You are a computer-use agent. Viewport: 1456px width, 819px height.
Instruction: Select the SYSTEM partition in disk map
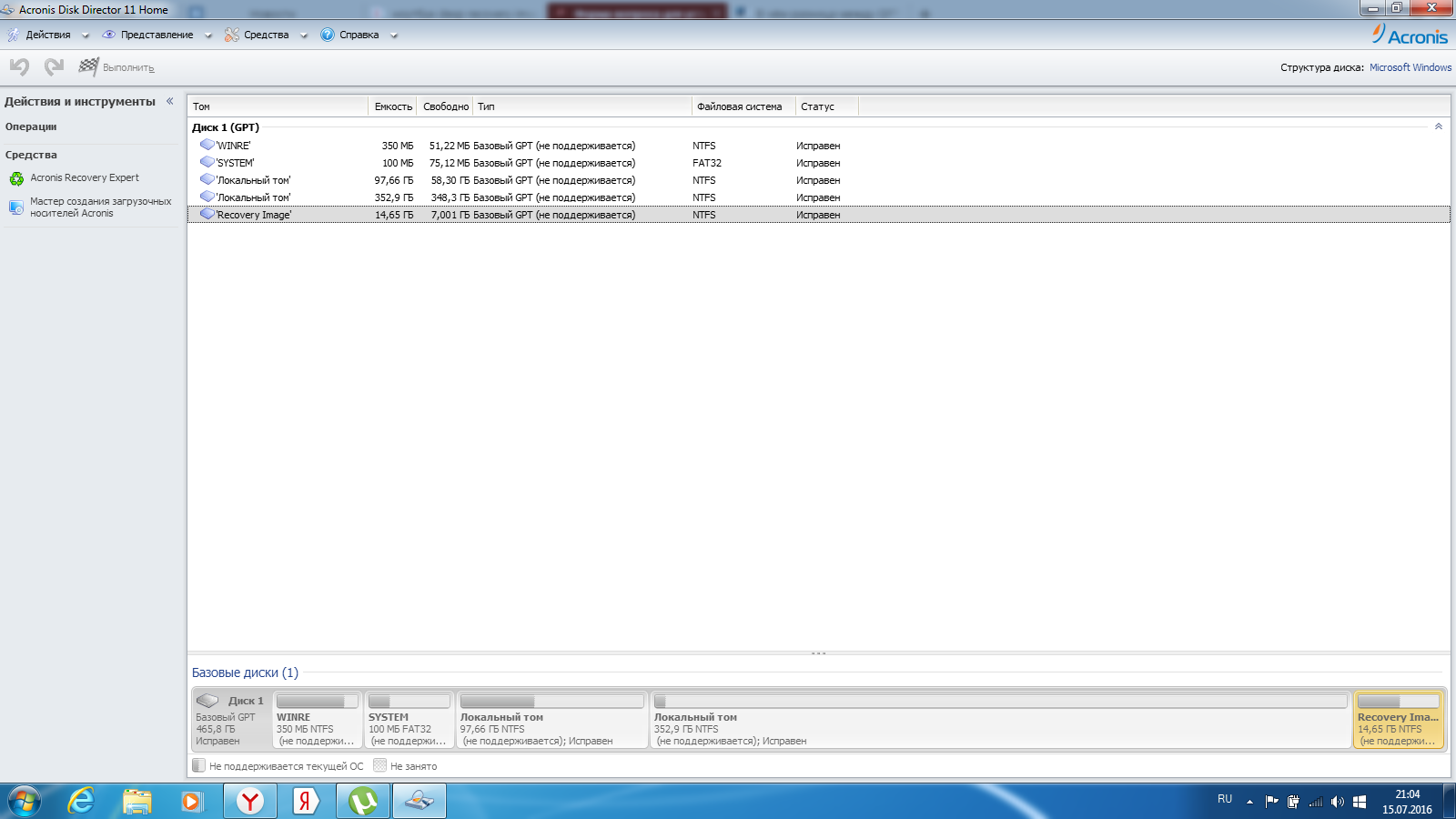[409, 720]
